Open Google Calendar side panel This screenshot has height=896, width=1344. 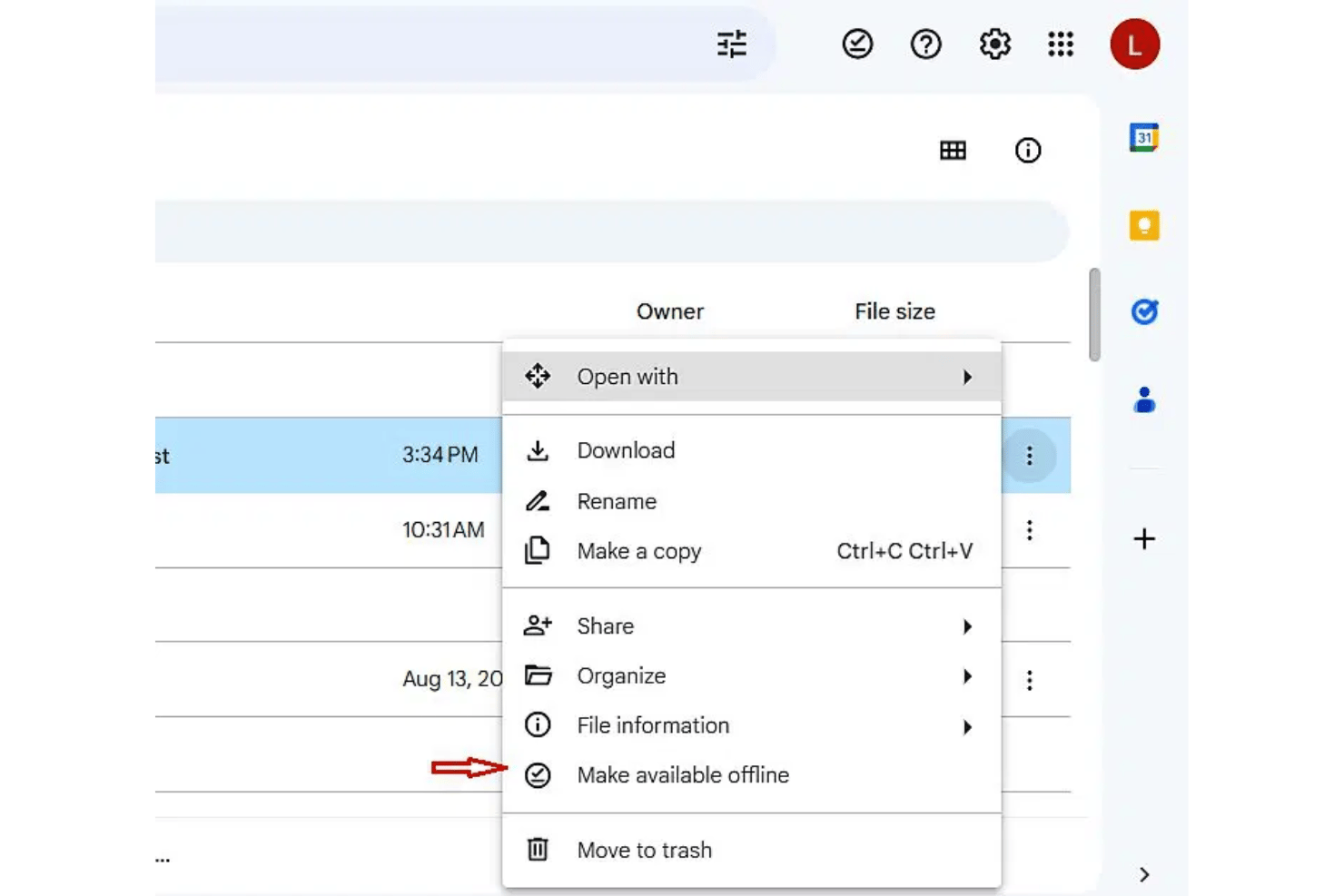click(1144, 137)
